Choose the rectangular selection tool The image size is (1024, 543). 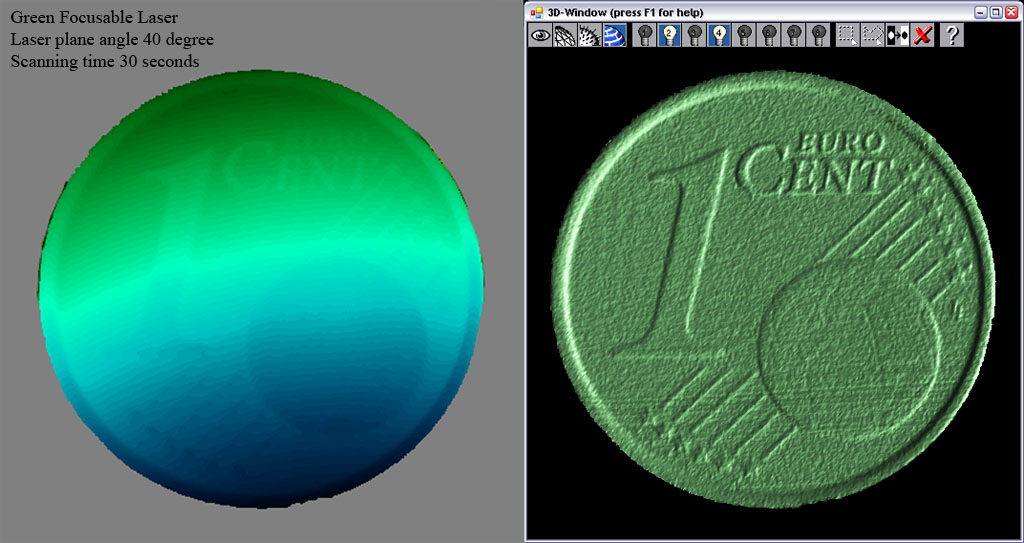point(848,36)
